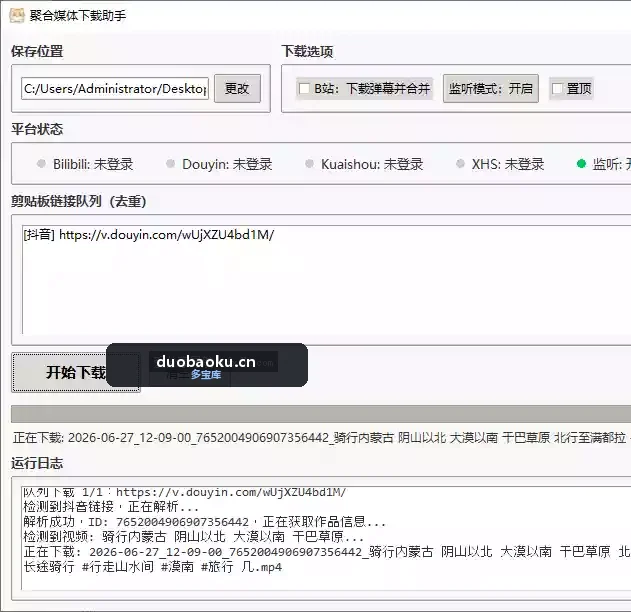This screenshot has width=631, height=612.
Task: Click the 正在下载 log line in 运行日志
Action: click(327, 552)
